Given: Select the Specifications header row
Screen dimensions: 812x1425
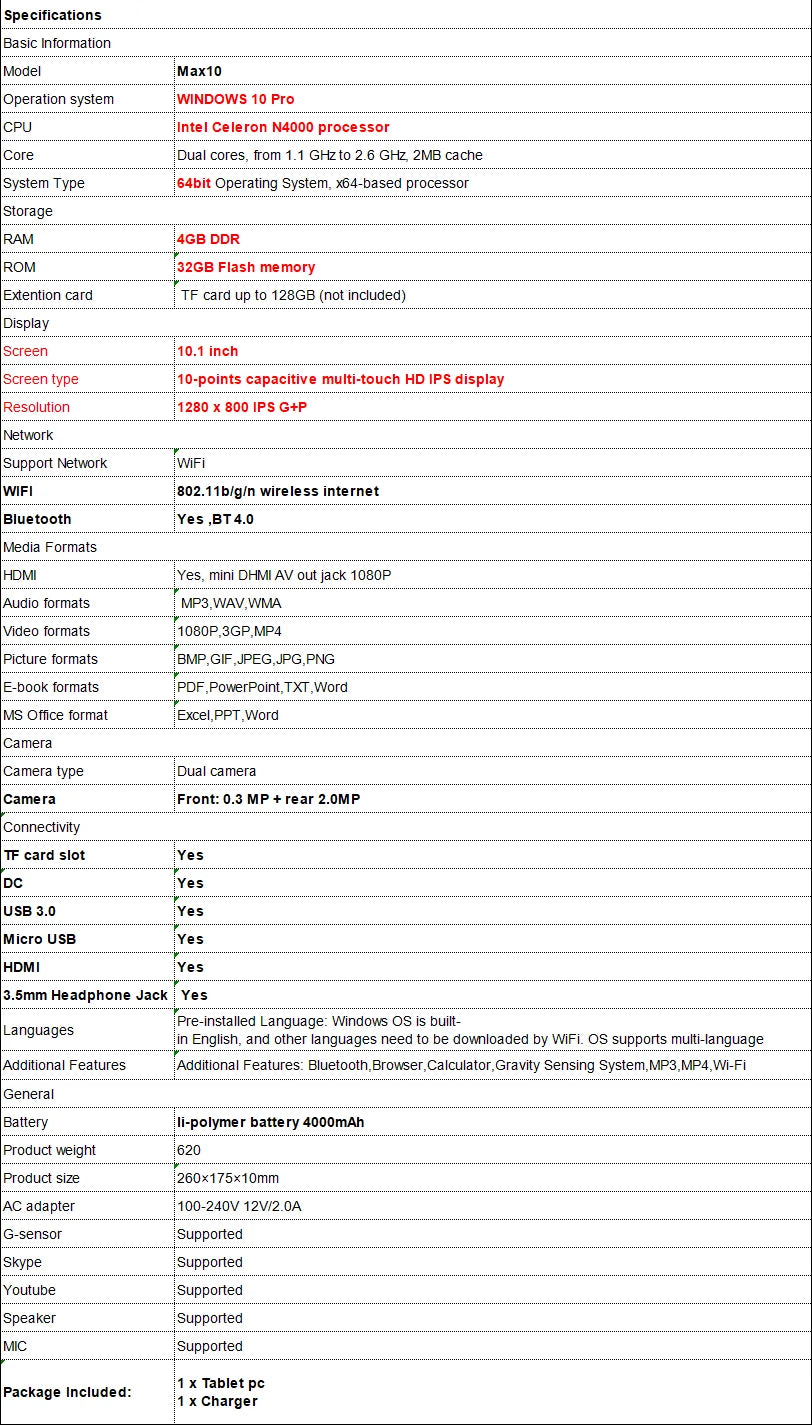Looking at the screenshot, I should (x=406, y=15).
